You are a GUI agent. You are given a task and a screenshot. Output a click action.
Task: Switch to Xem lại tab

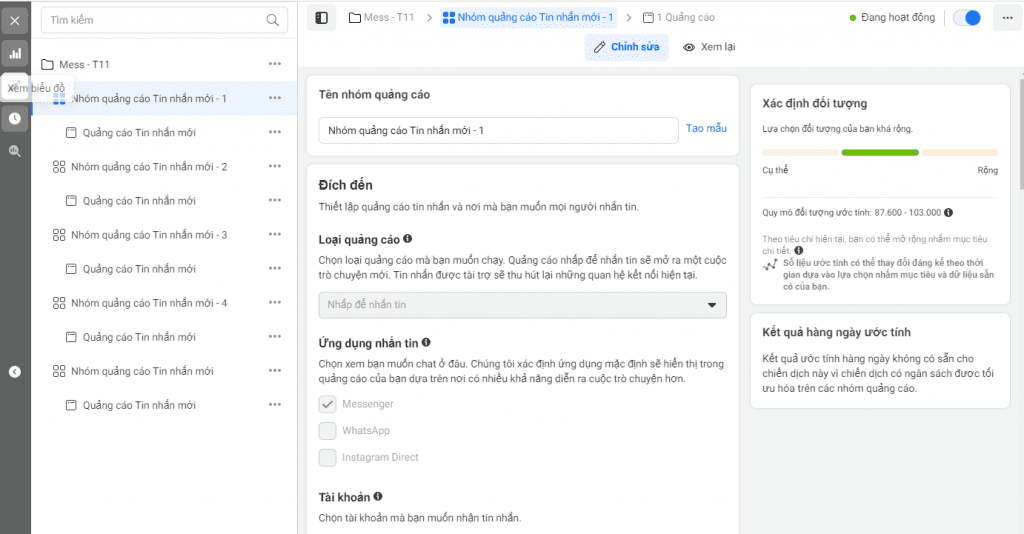click(x=709, y=47)
